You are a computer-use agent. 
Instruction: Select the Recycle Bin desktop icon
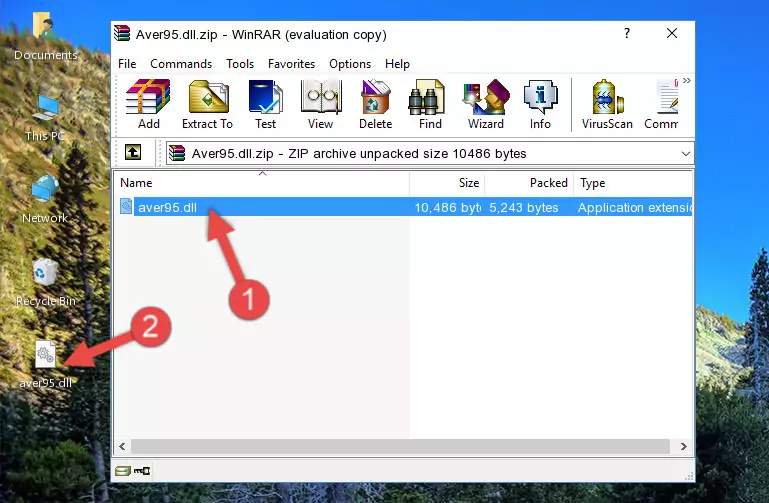[46, 282]
